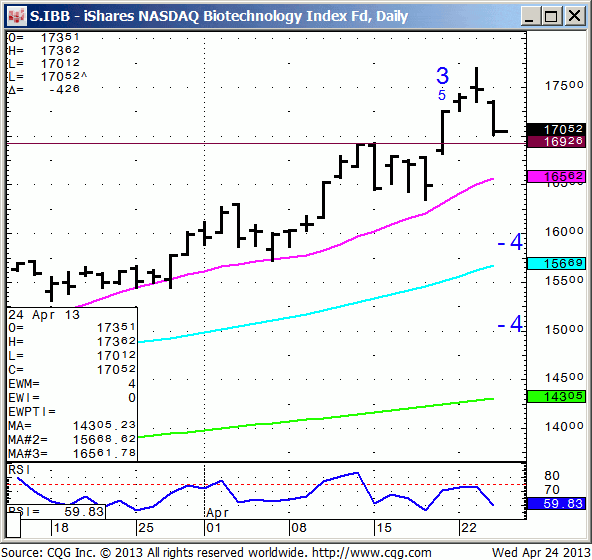Click the Apr month label
592x560 pixels.
tap(217, 513)
